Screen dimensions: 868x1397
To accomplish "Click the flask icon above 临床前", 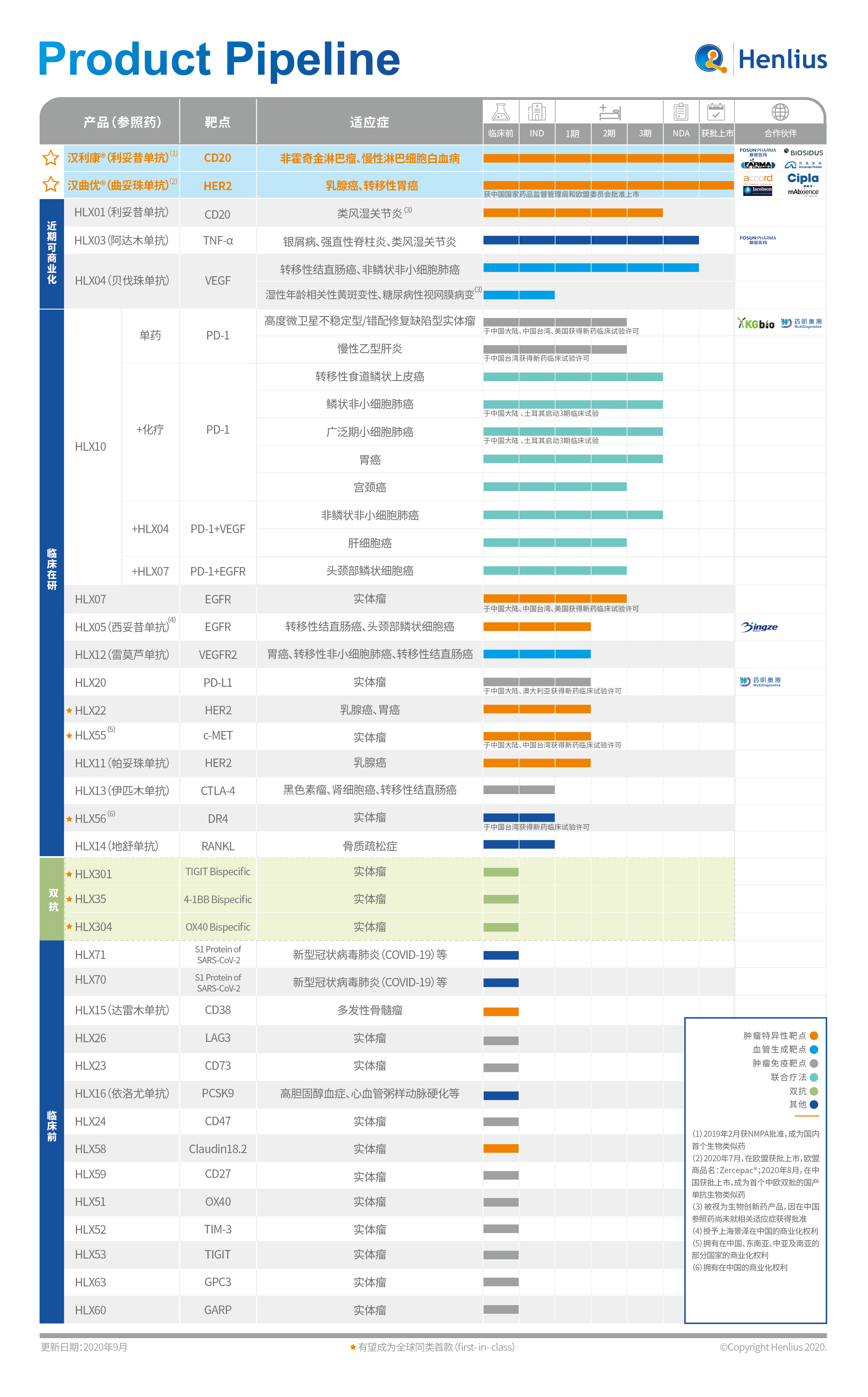I will click(501, 112).
